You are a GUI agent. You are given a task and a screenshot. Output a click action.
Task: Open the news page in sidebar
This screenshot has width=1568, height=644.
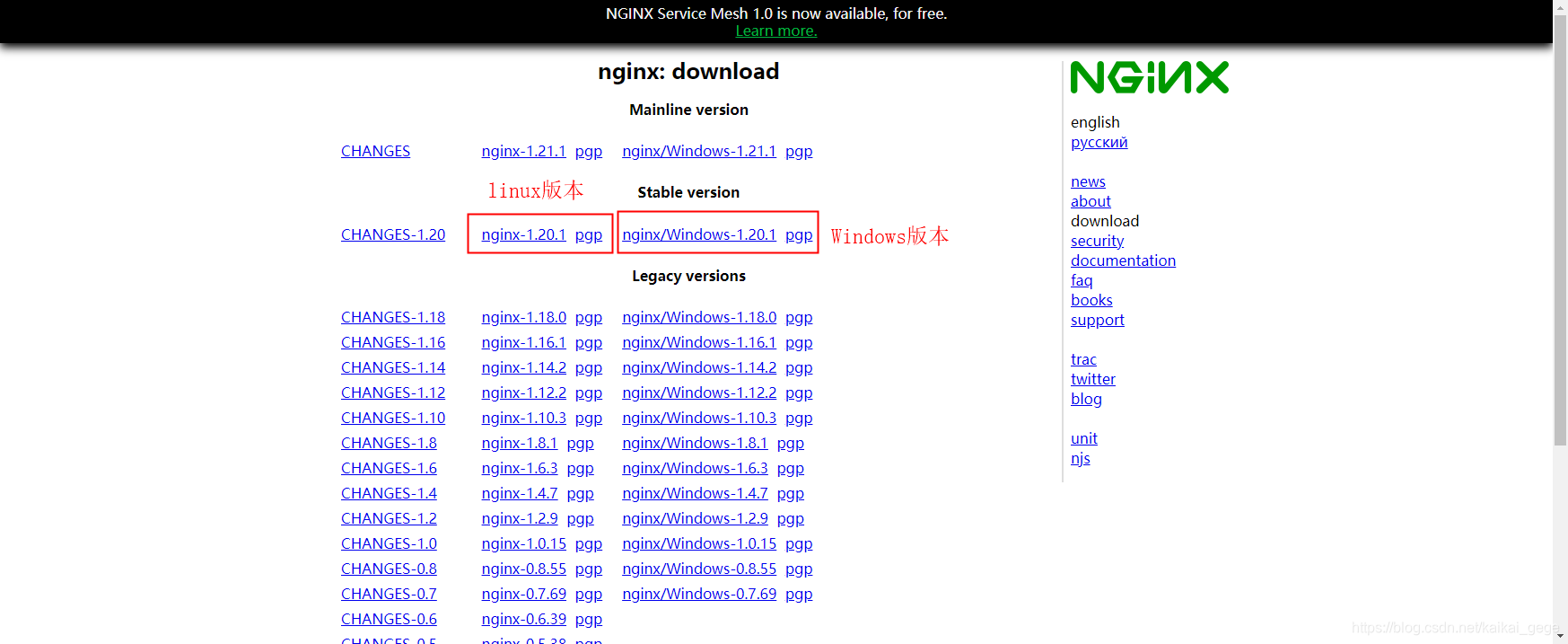[1088, 181]
